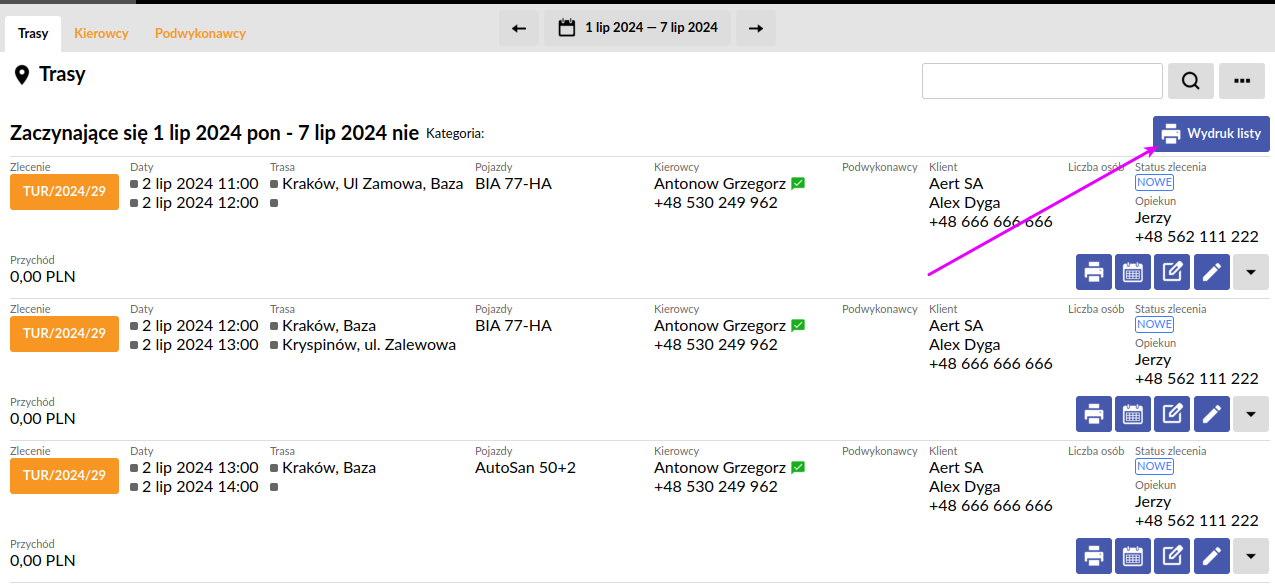The height and width of the screenshot is (586, 1275).
Task: Open calendar icon for the first route row
Action: click(x=1133, y=272)
